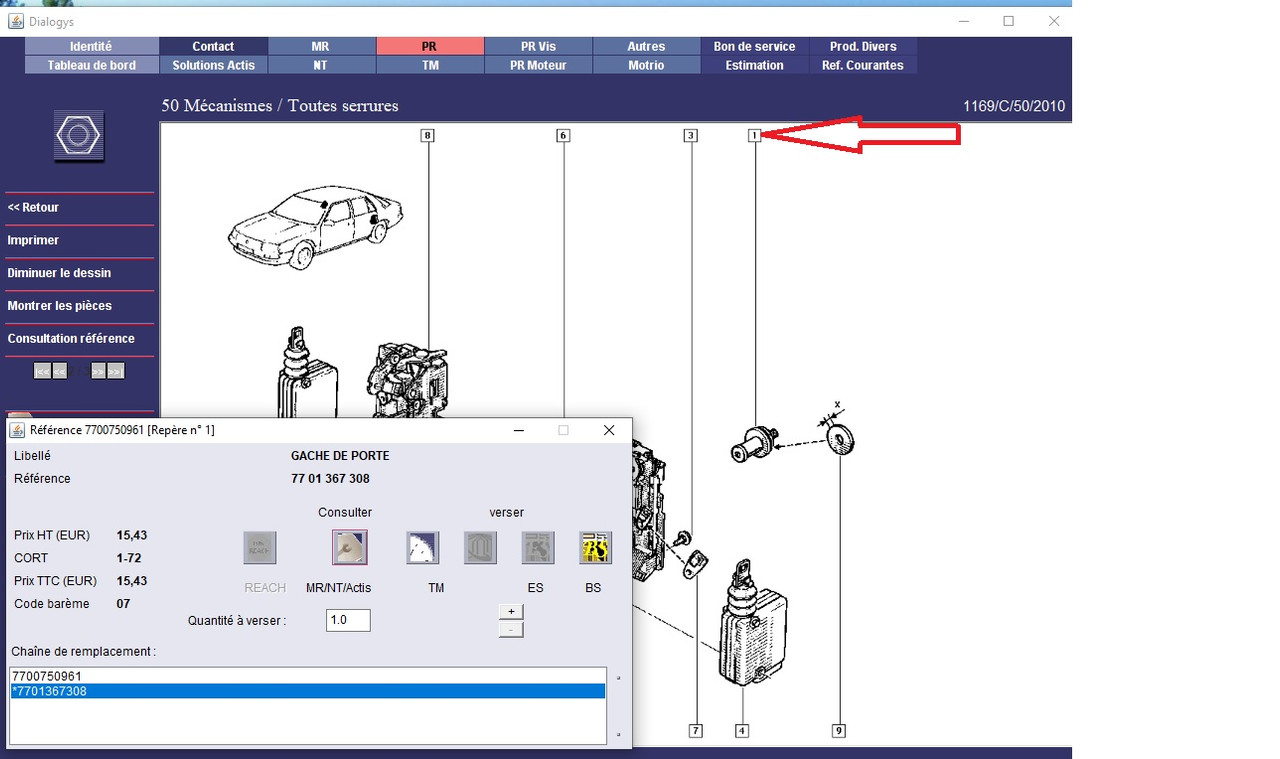Viewport: 1280px width, 759px height.
Task: Open the Ref. Courantes tab
Action: coord(863,65)
